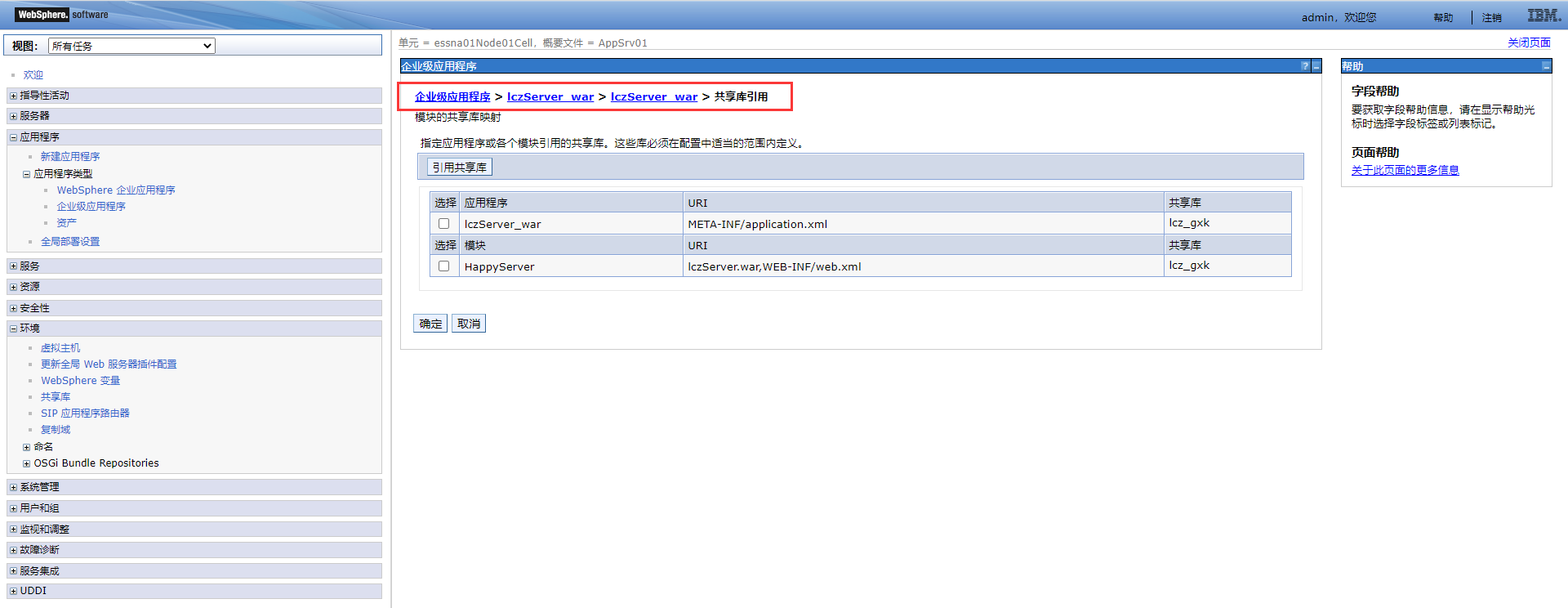
Task: Check the lczServer_war application checkbox
Action: (x=443, y=223)
